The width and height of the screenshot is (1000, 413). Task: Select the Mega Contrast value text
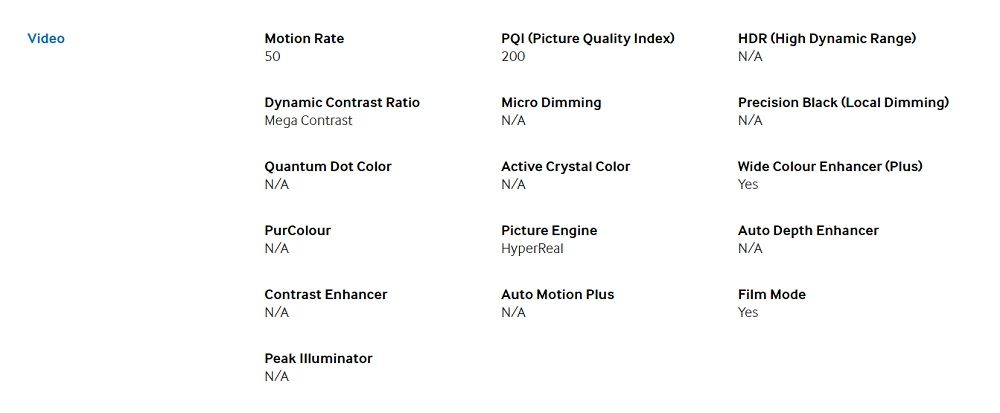point(308,121)
